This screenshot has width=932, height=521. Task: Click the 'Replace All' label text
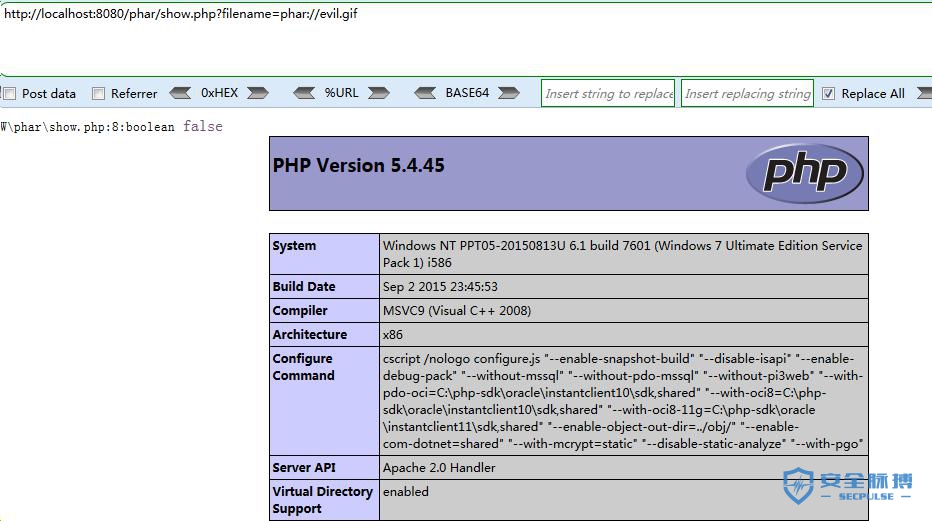873,93
